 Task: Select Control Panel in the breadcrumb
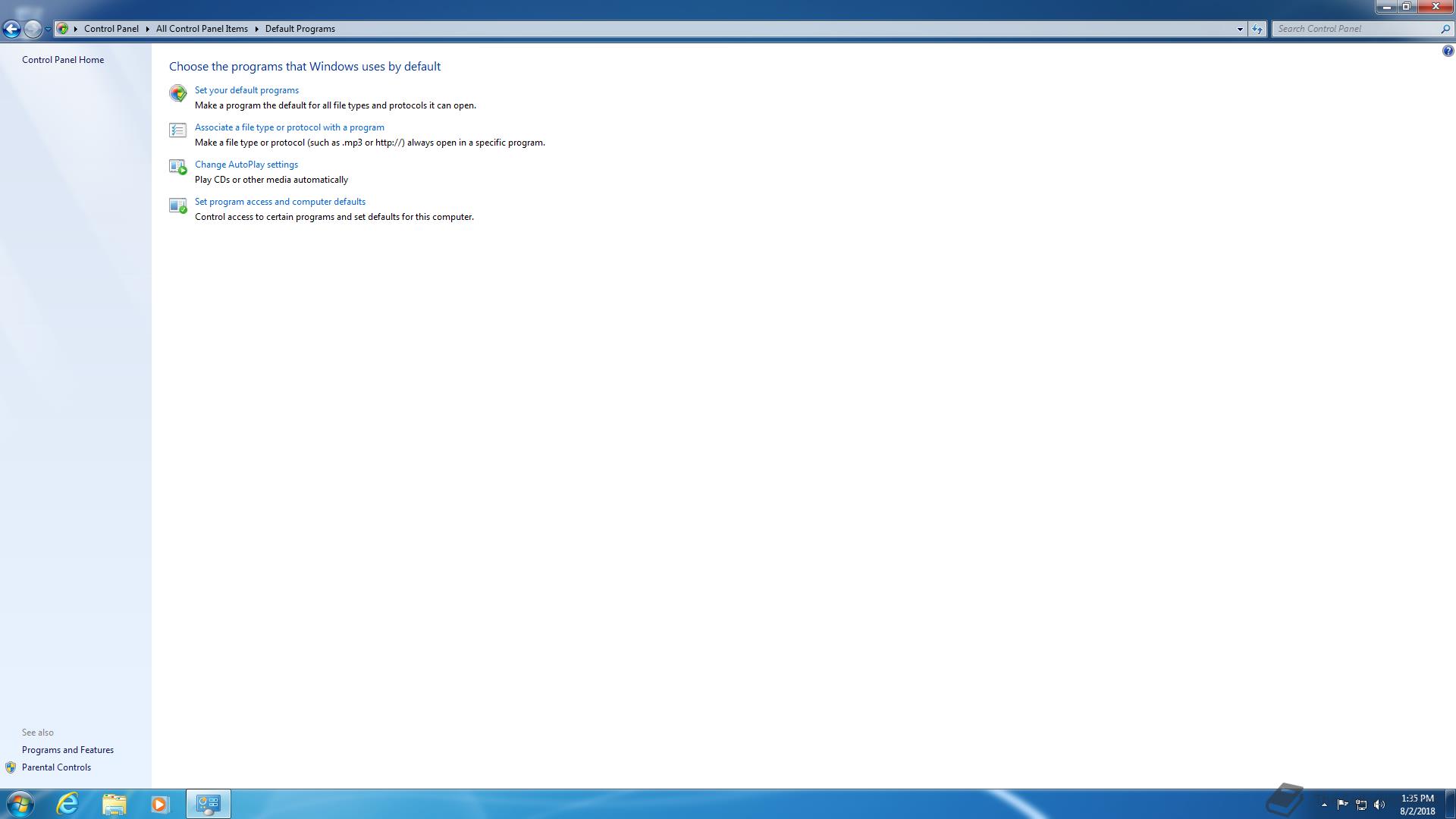pyautogui.click(x=111, y=29)
